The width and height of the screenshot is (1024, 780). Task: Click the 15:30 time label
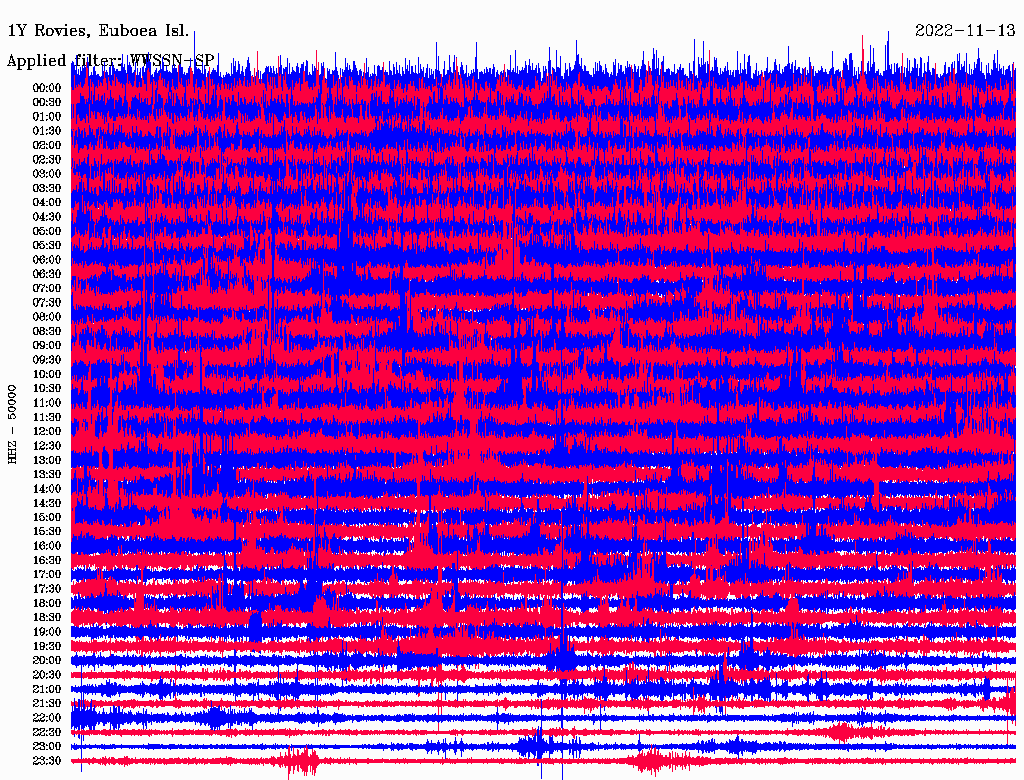[47, 531]
